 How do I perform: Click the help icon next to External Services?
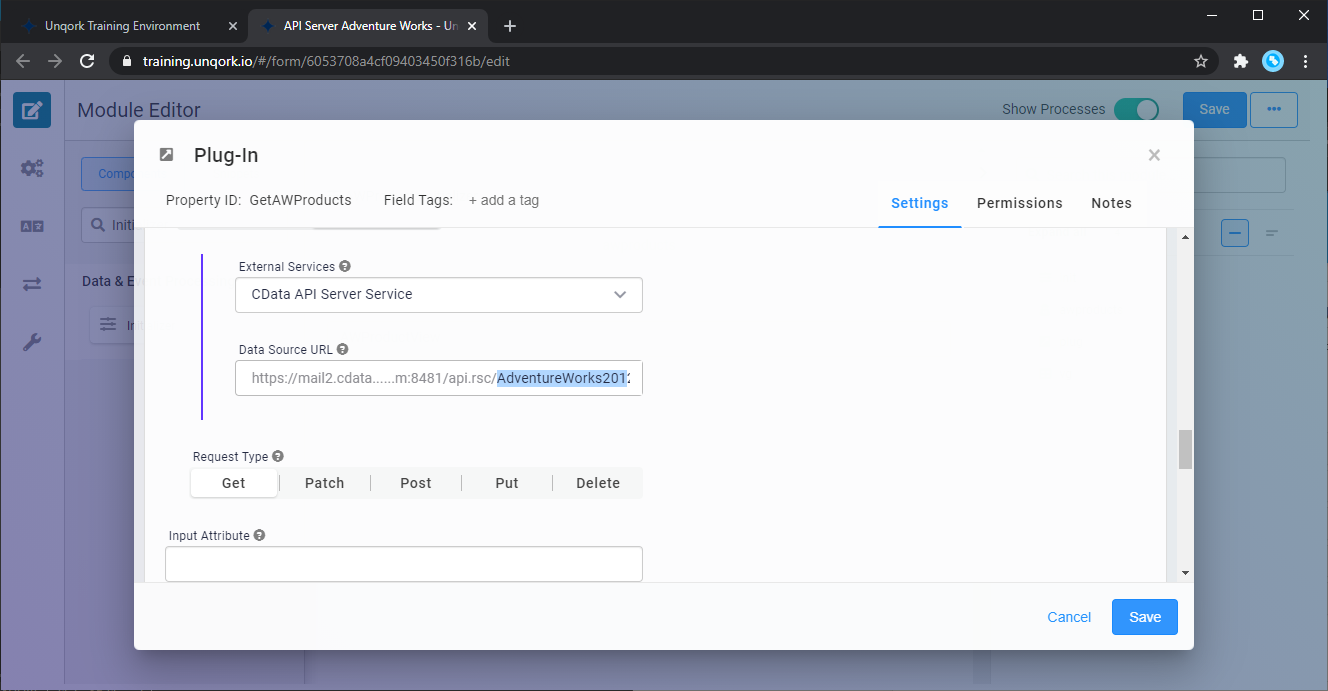coord(345,267)
